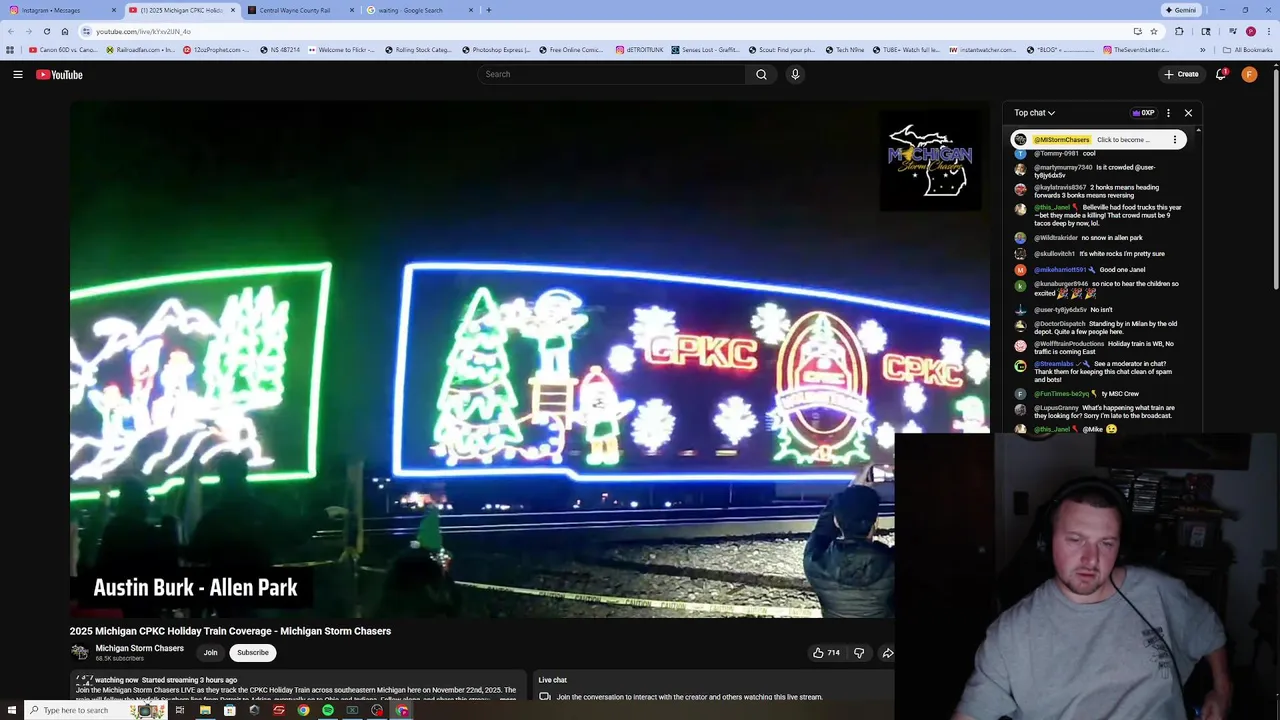Start voice search with microphone icon
Image resolution: width=1280 pixels, height=720 pixels.
[x=795, y=74]
